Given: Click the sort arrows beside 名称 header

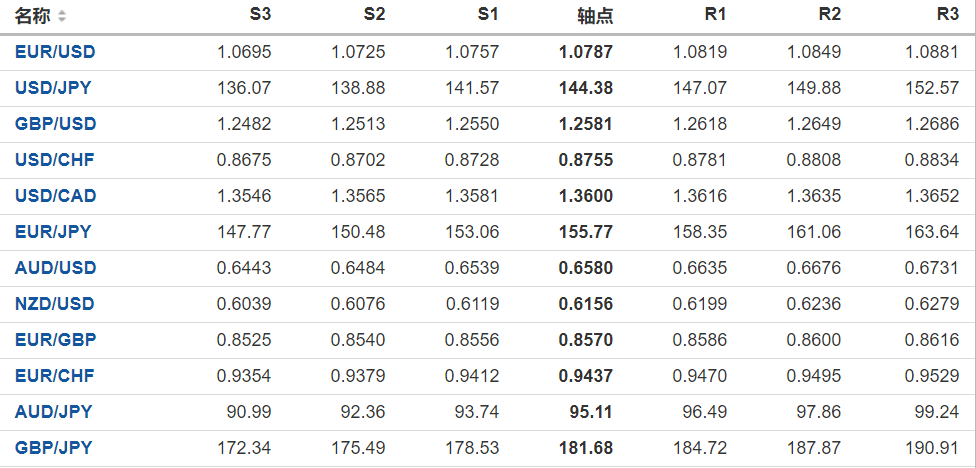Looking at the screenshot, I should pos(63,17).
